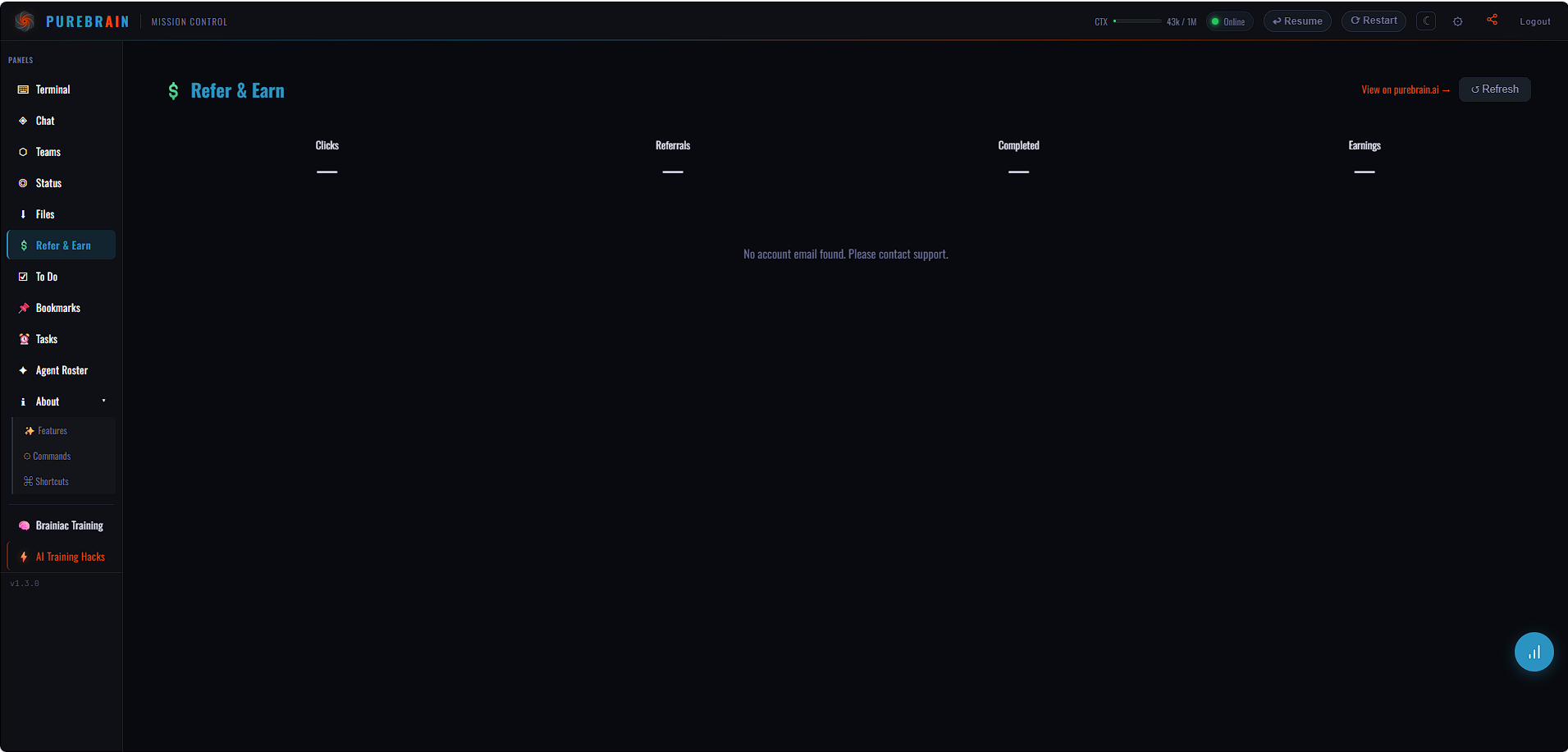
Task: Open the Files panel
Action: (62, 214)
